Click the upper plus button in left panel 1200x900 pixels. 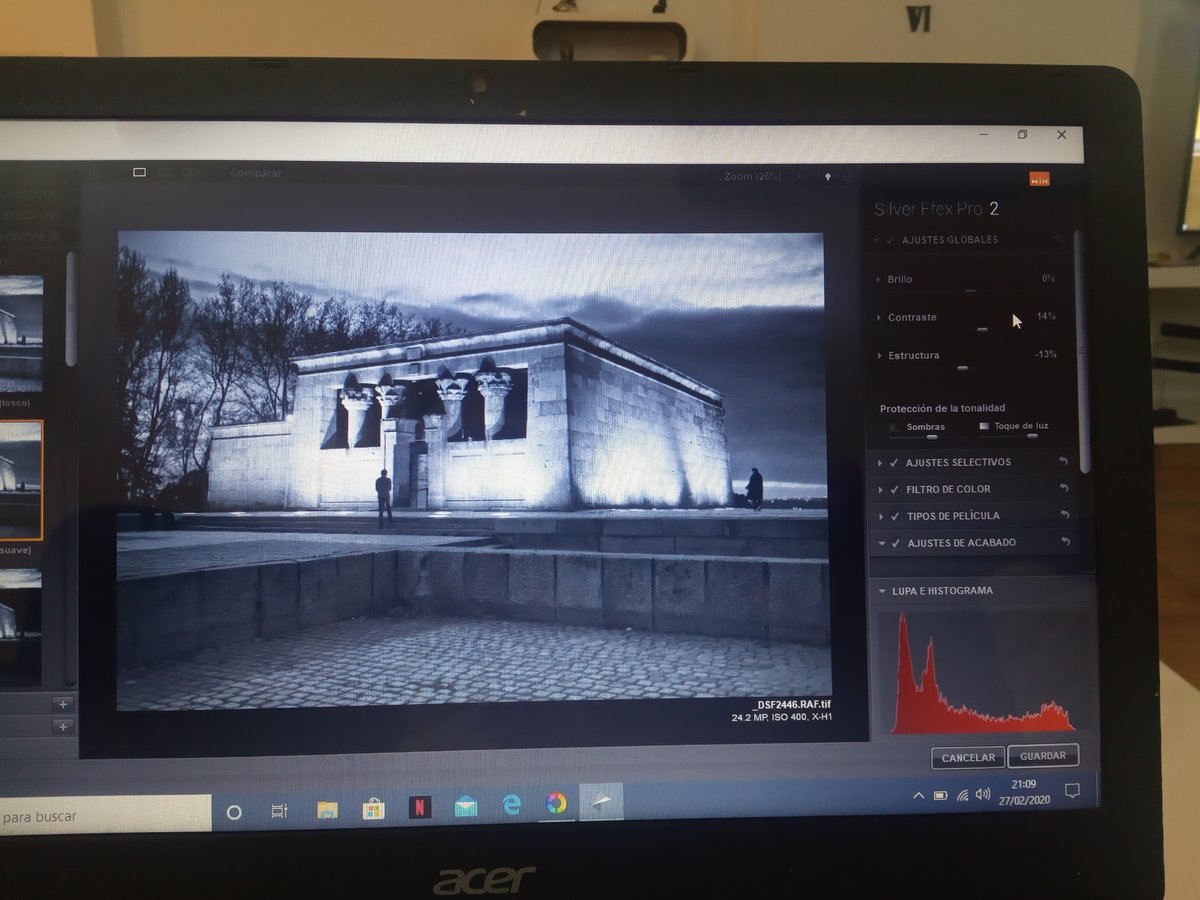point(62,703)
